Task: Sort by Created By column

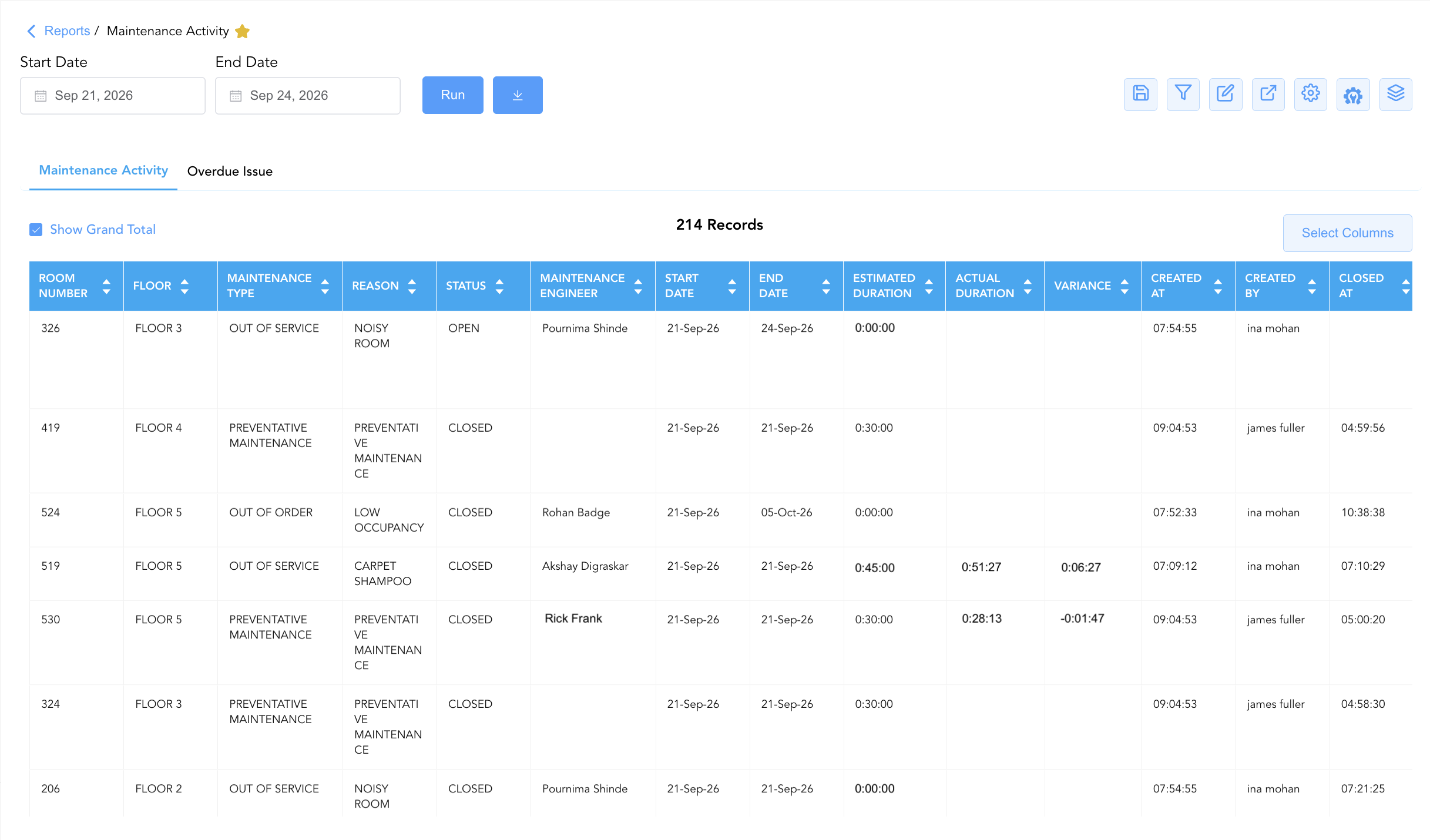Action: pos(1312,286)
